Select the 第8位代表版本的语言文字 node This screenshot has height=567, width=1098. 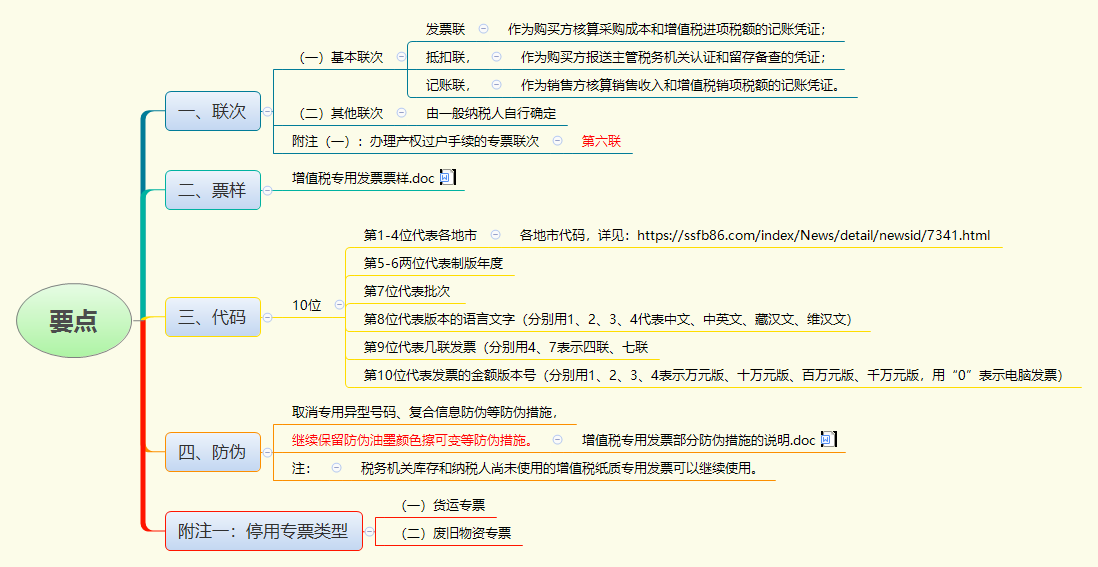click(x=608, y=319)
